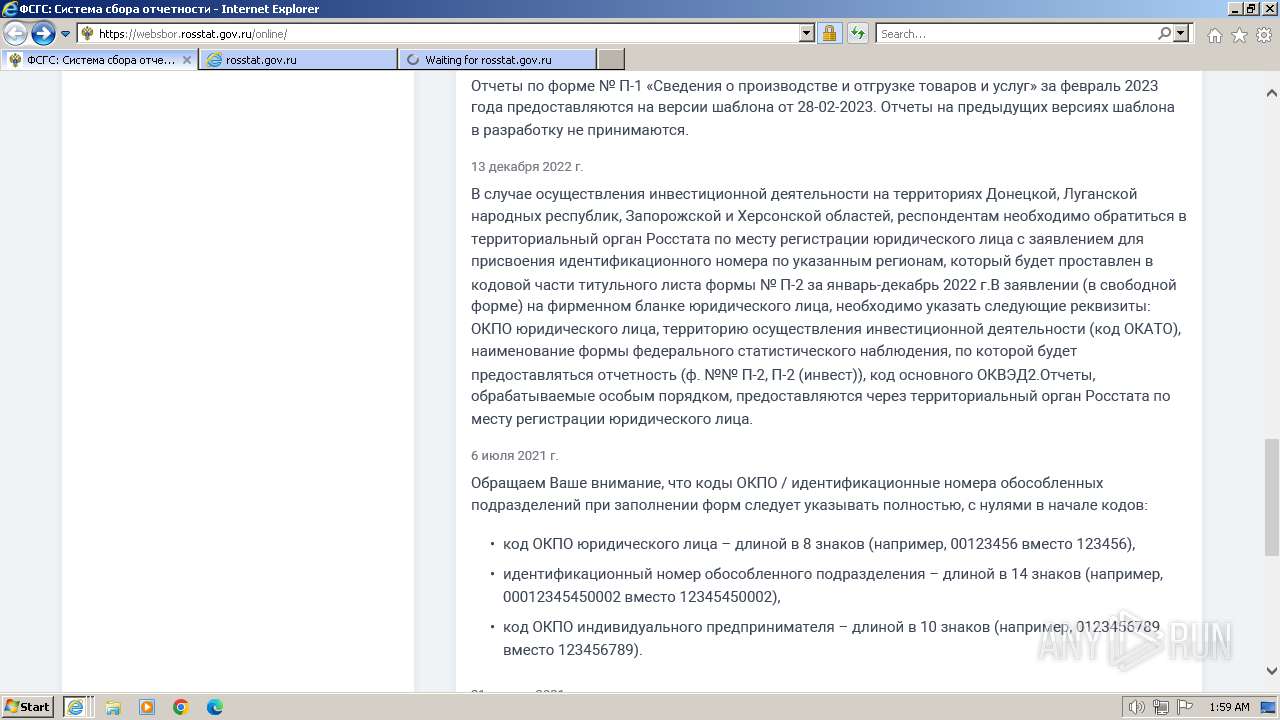
Task: Switch to the rosstat.gov.ru tab
Action: coord(298,60)
